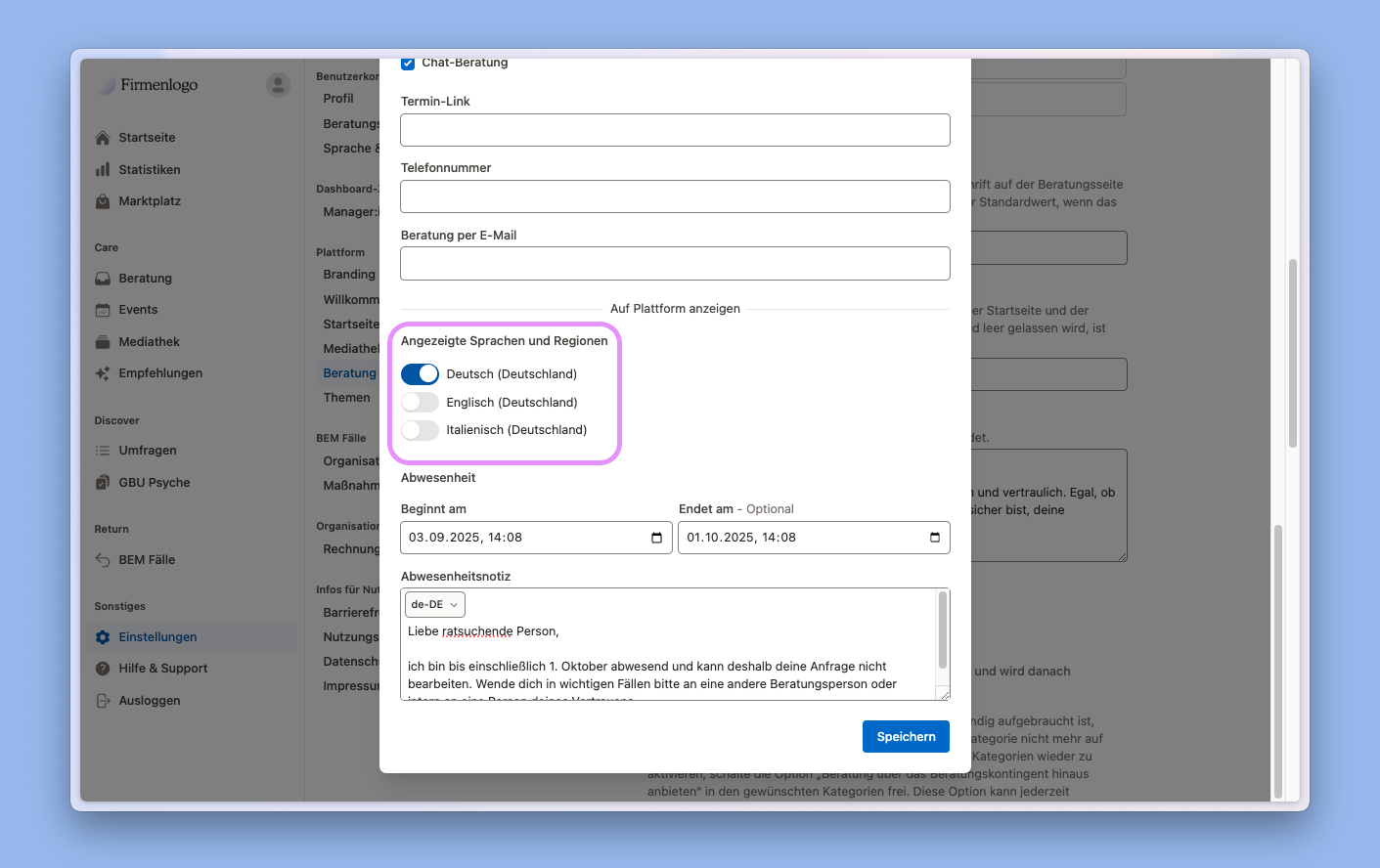Click the Ausloggen logout icon
Image resolution: width=1380 pixels, height=868 pixels.
pos(103,701)
